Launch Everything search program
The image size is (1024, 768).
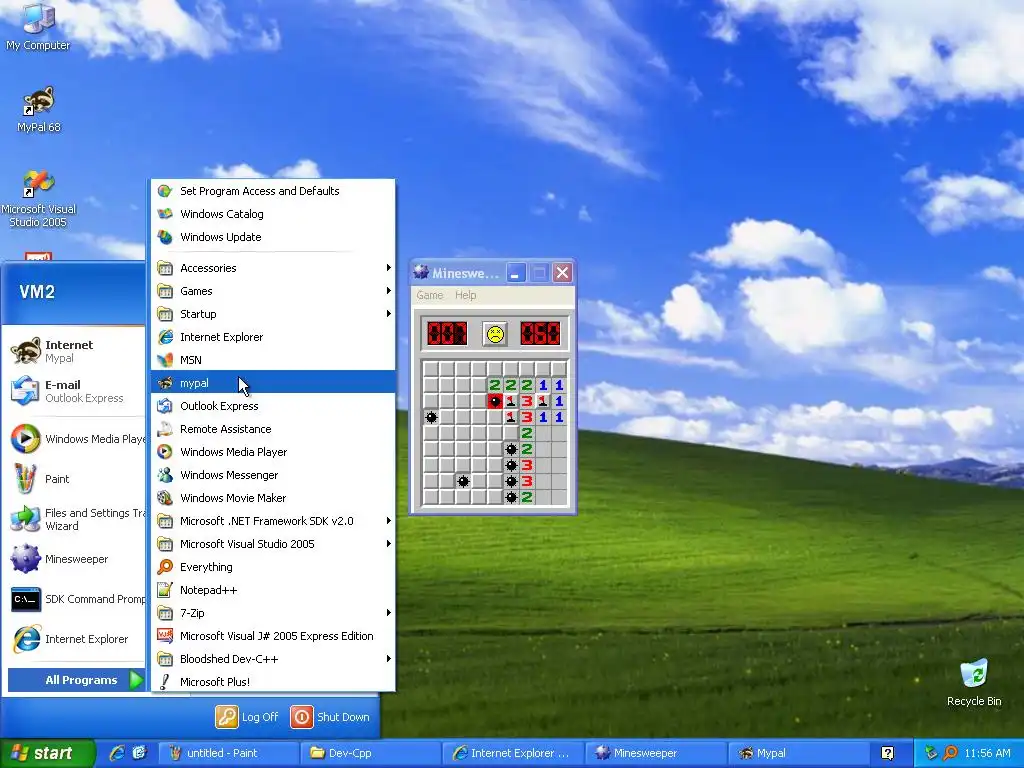pos(273,567)
